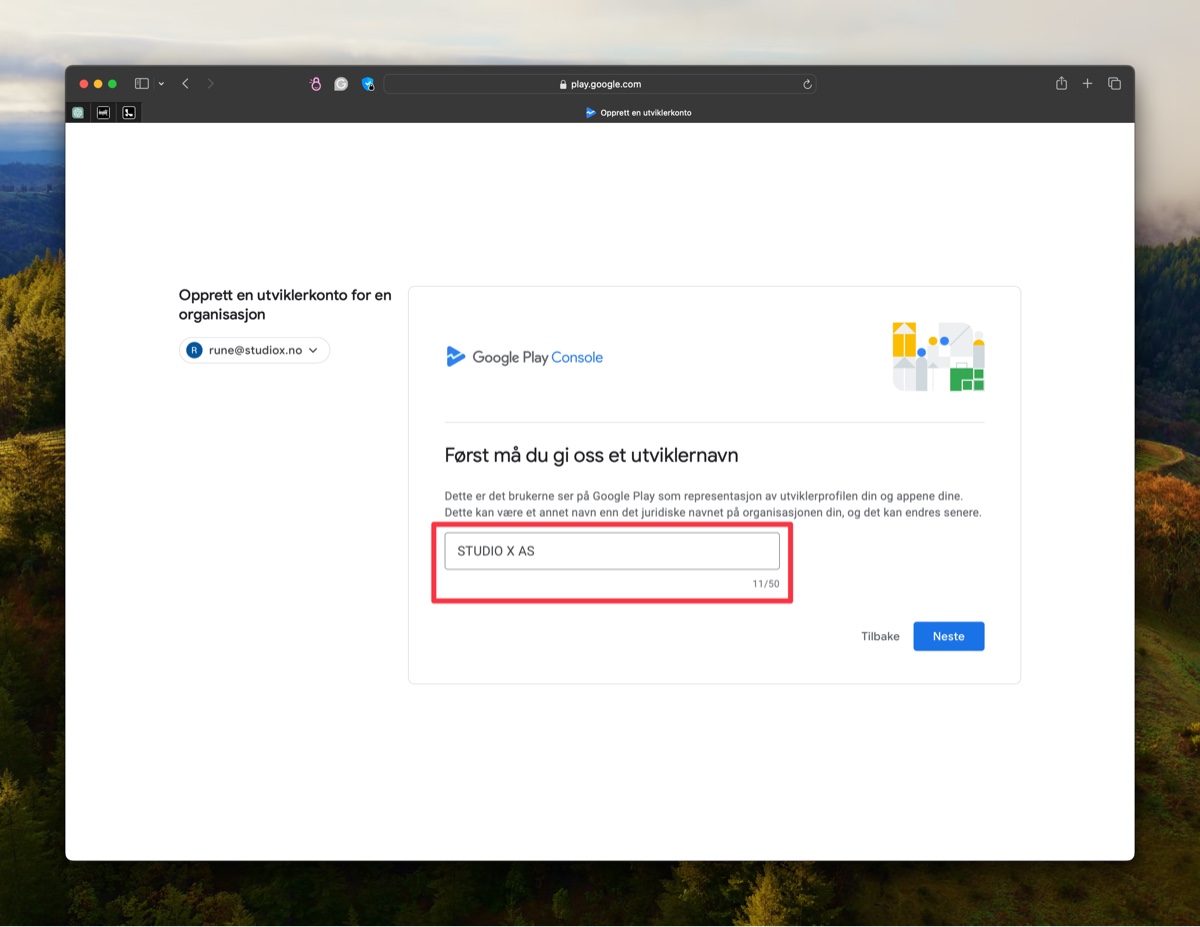Open the blue shield extension icon
Viewport: 1200px width, 927px height.
pos(368,84)
